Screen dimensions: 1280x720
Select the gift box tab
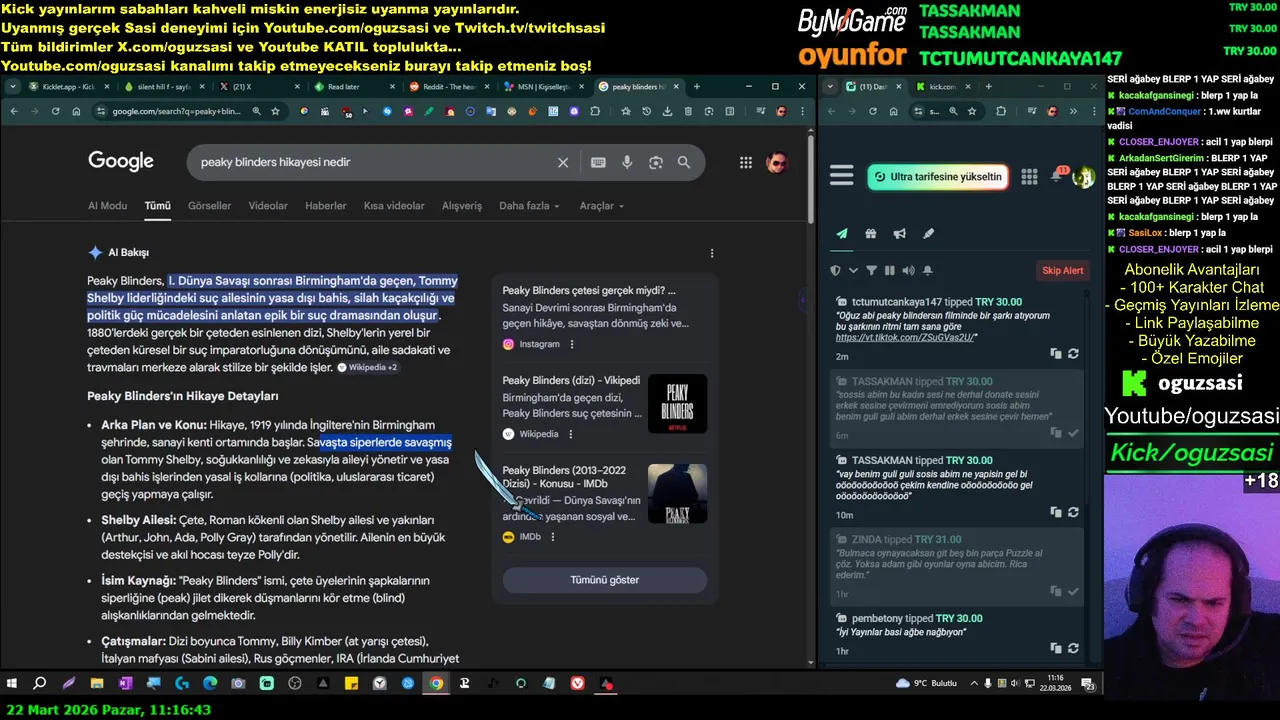(871, 233)
